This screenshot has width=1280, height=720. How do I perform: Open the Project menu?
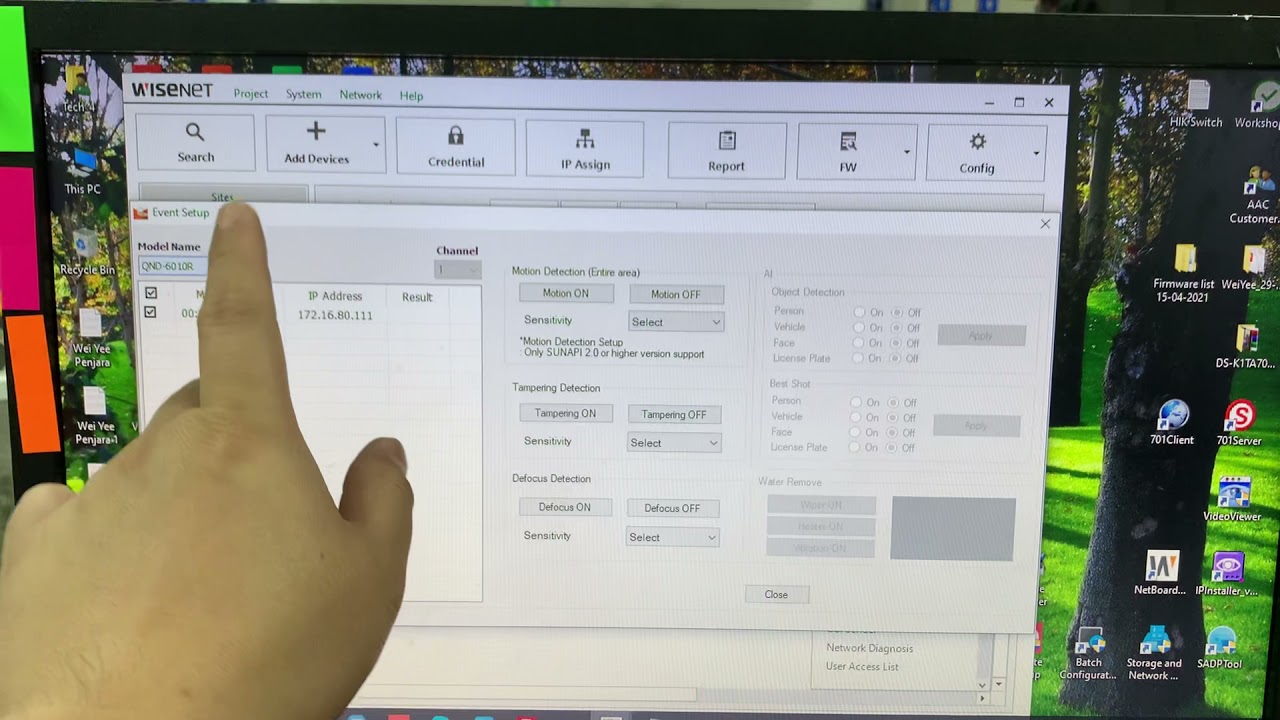[x=251, y=94]
